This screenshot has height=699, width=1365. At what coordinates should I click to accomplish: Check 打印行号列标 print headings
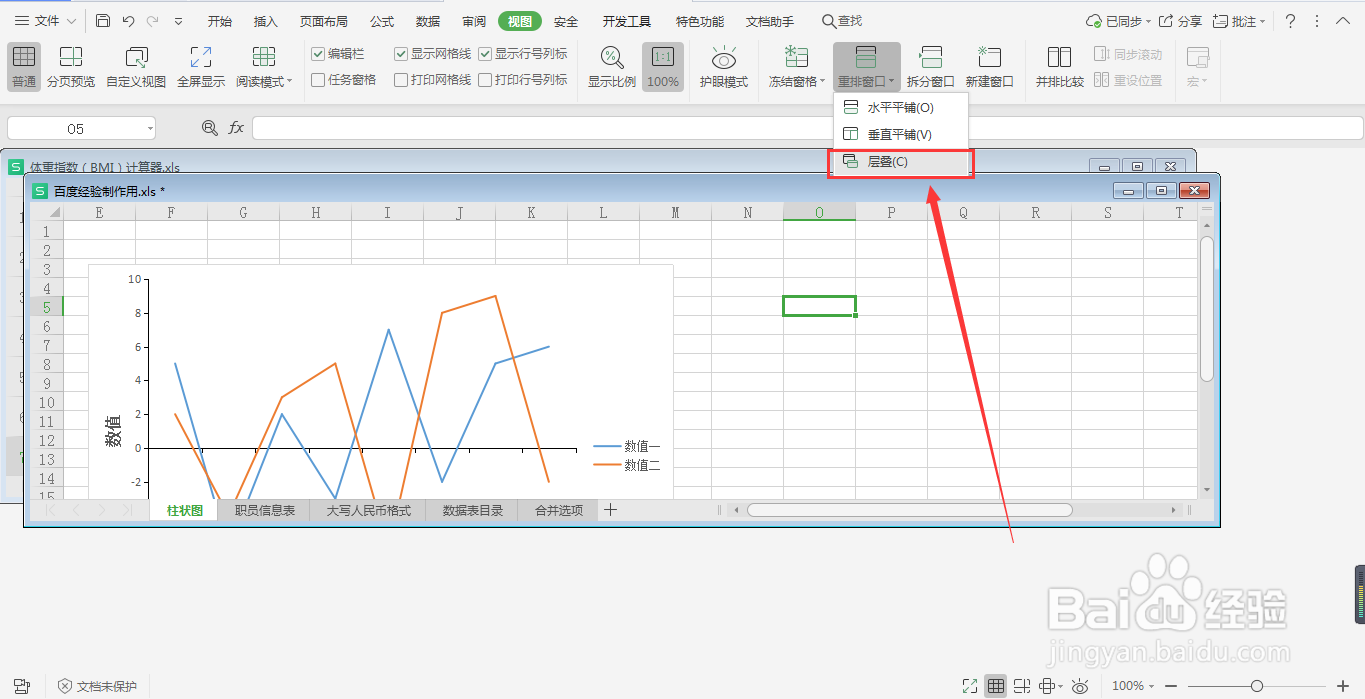(485, 80)
